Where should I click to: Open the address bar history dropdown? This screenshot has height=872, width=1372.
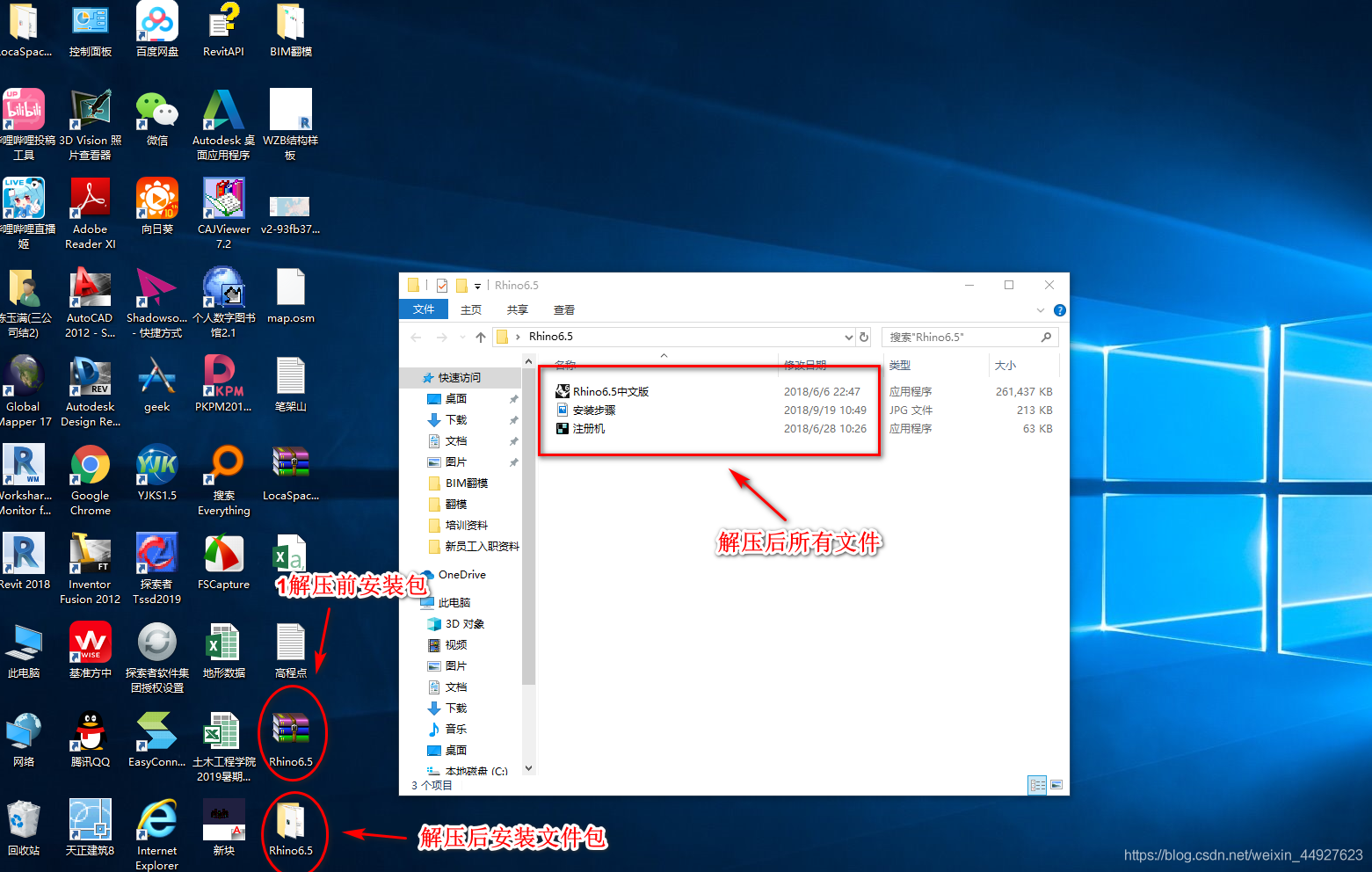point(849,337)
